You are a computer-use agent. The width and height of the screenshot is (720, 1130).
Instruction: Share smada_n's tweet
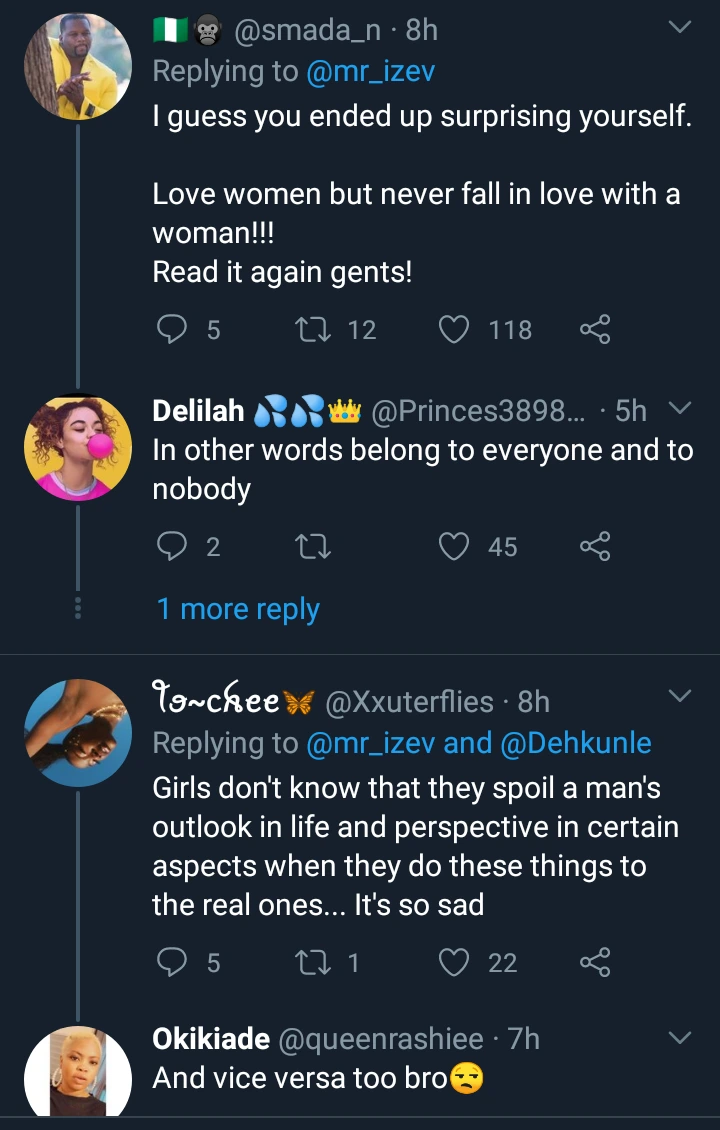(x=594, y=329)
